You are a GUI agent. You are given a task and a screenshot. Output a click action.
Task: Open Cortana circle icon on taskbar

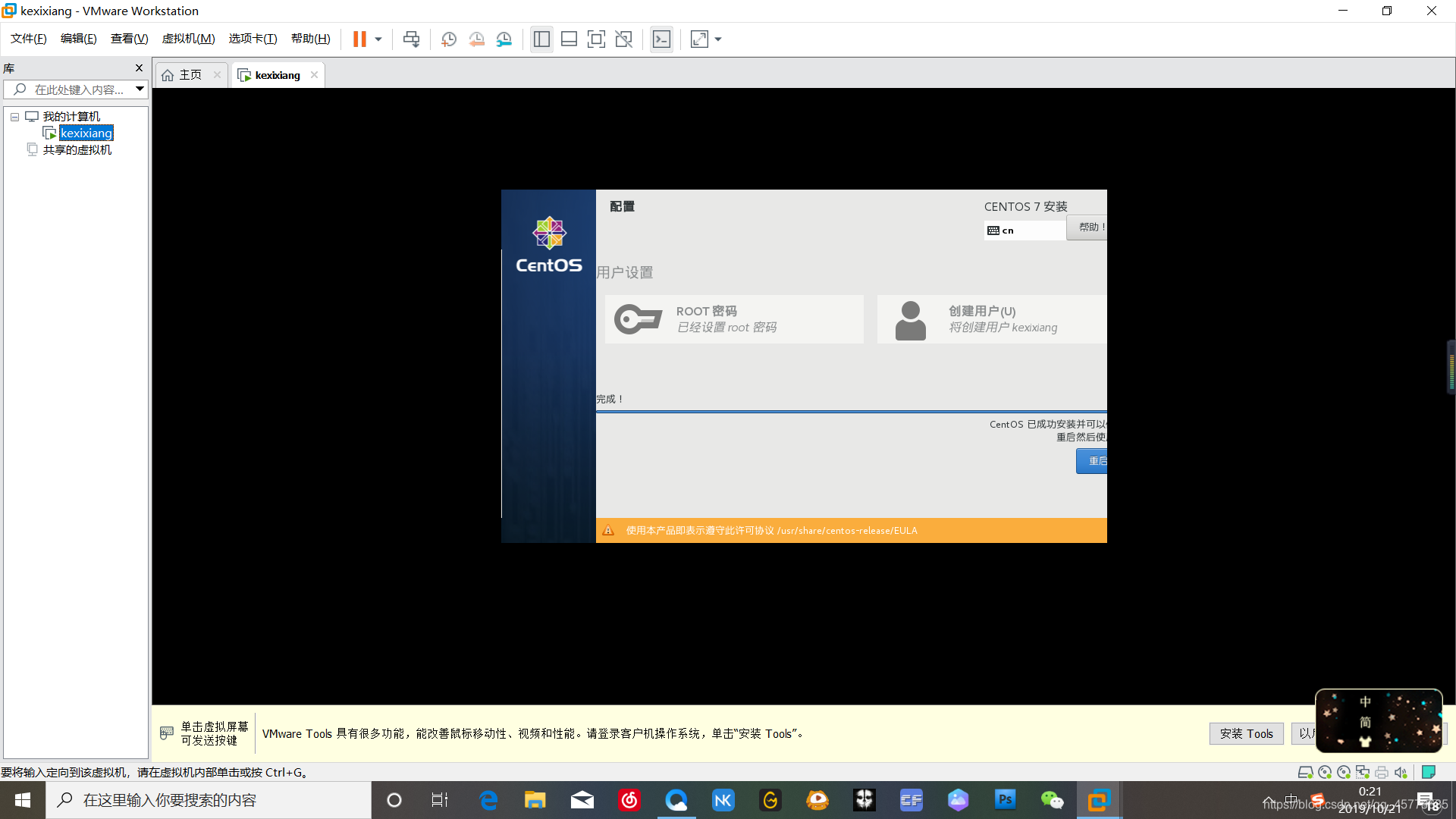394,800
